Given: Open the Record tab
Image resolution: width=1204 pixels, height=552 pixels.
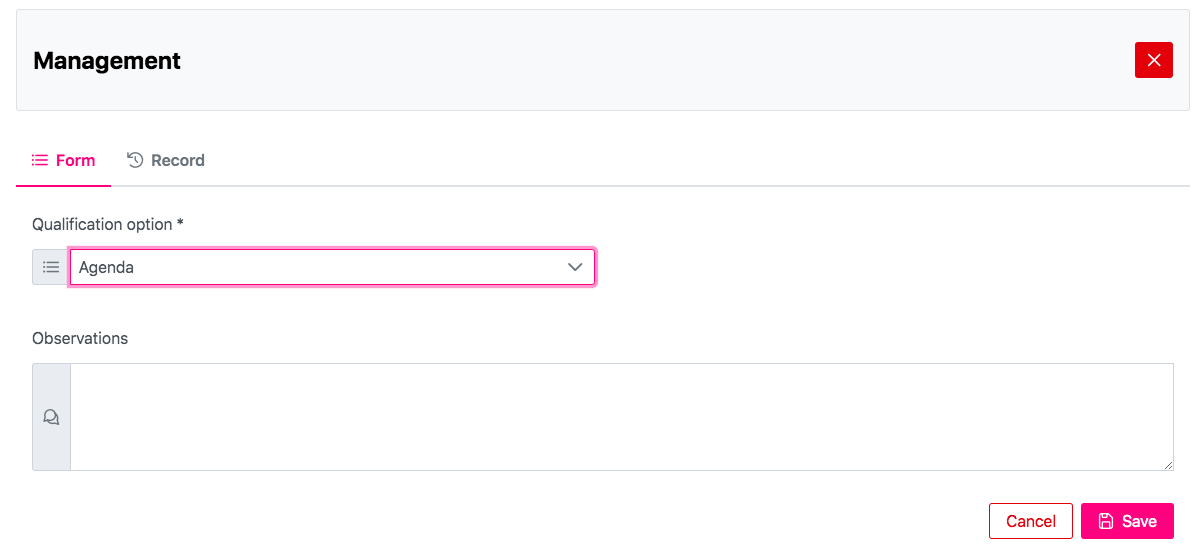Looking at the screenshot, I should 166,160.
